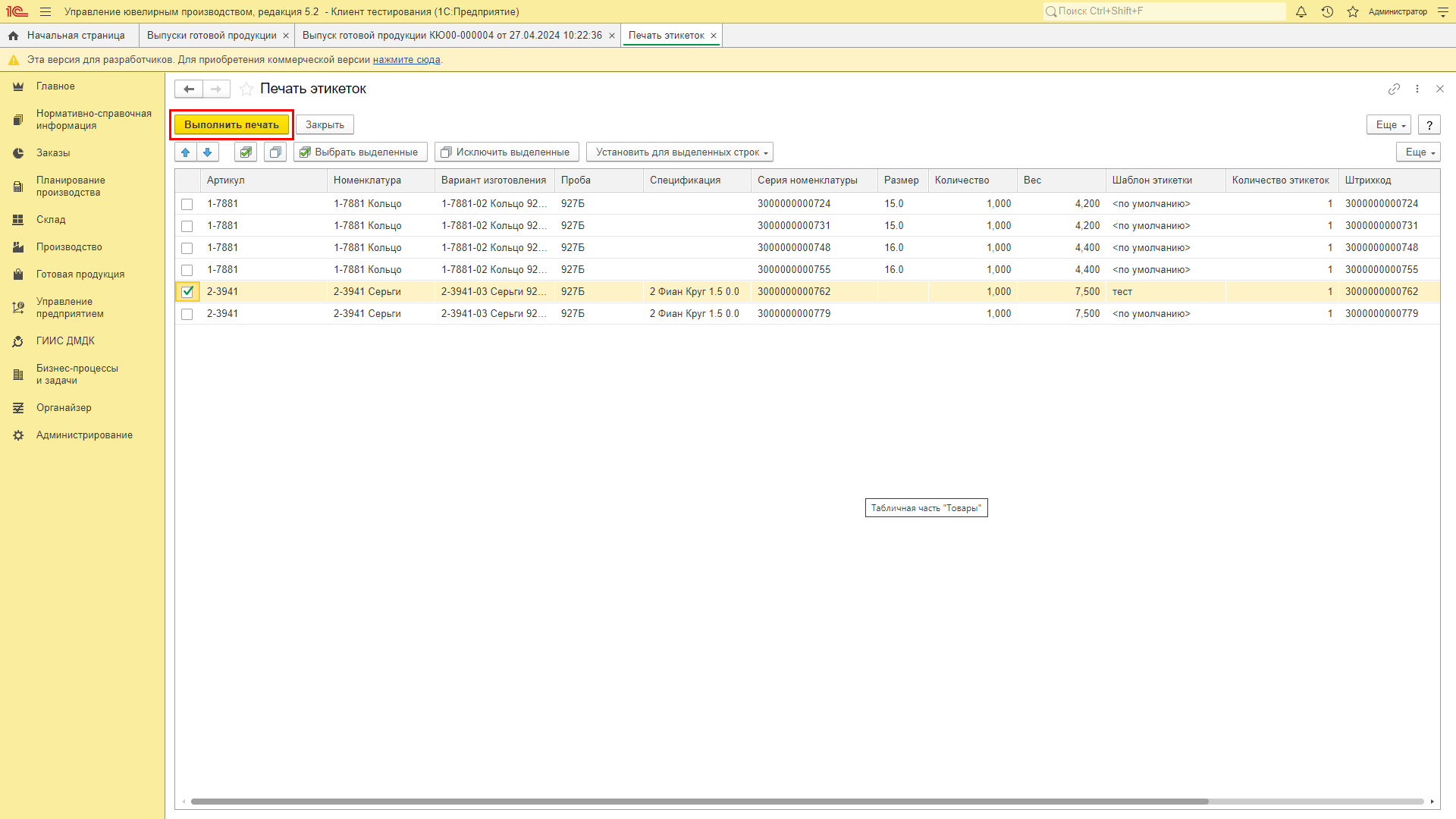The image size is (1456, 819).
Task: Click Исключить выделенные button
Action: click(x=507, y=152)
